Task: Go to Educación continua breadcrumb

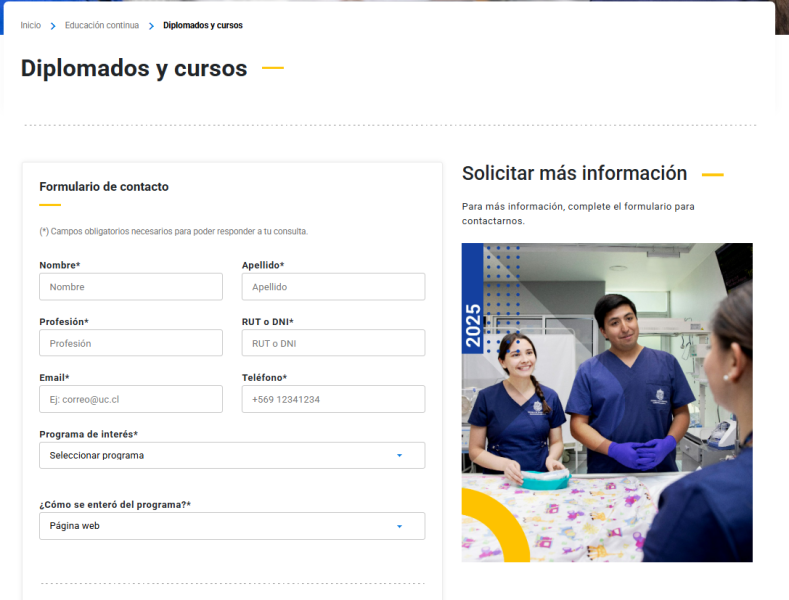Action: click(x=102, y=25)
